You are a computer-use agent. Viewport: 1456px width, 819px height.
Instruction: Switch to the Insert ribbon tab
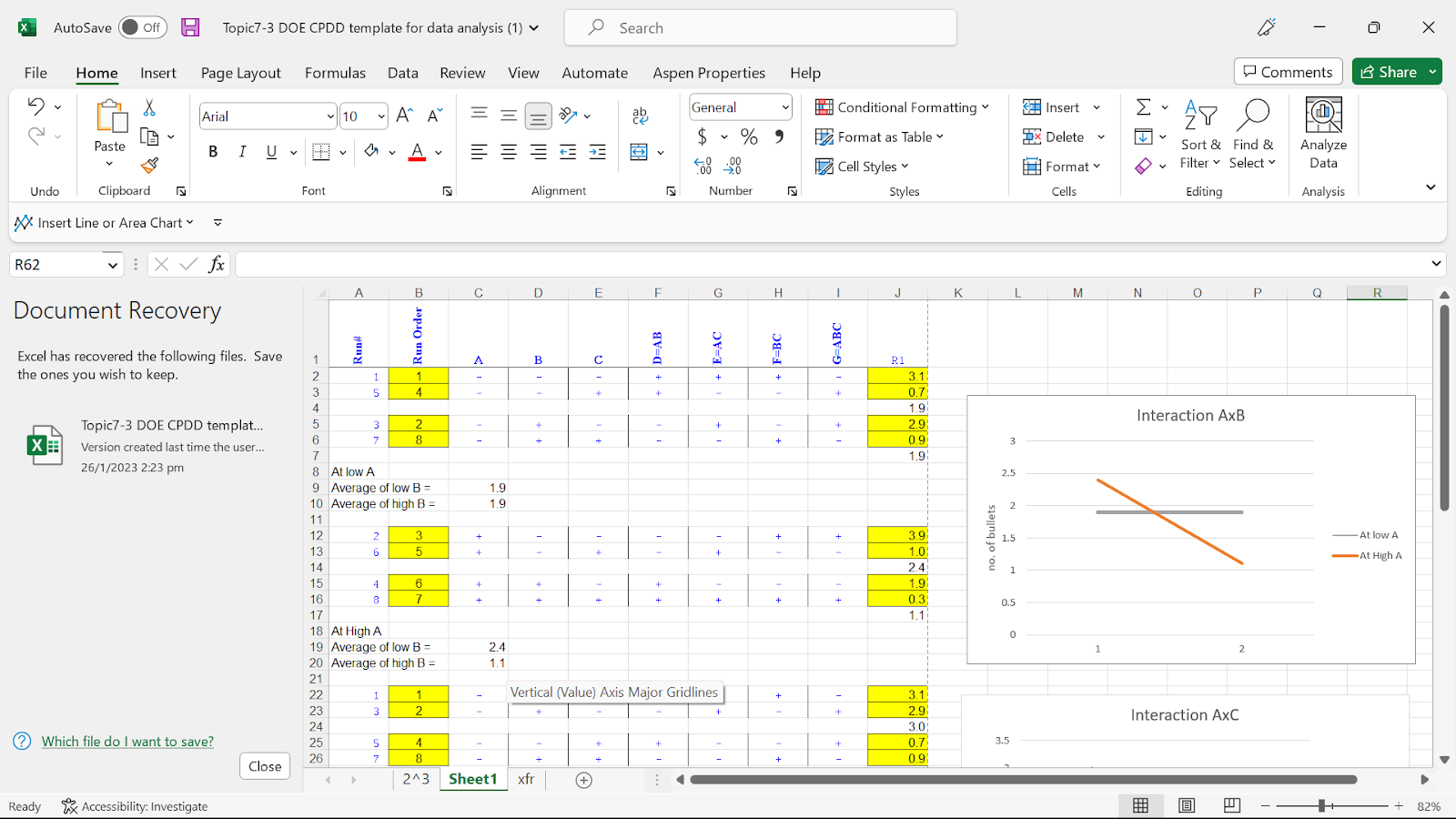coord(158,73)
